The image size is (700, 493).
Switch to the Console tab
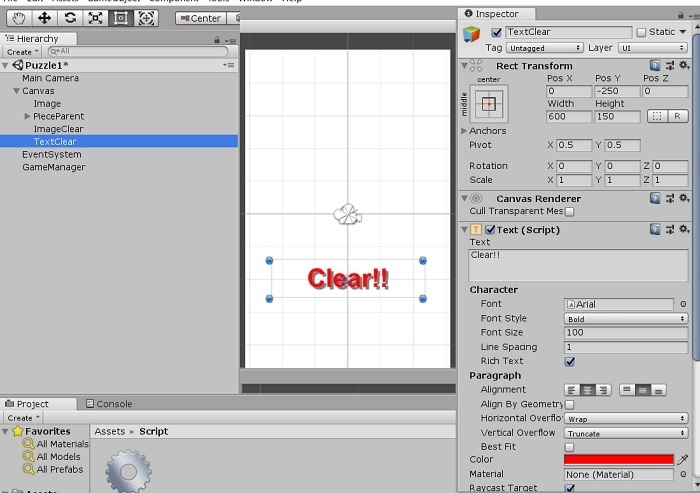click(x=109, y=404)
